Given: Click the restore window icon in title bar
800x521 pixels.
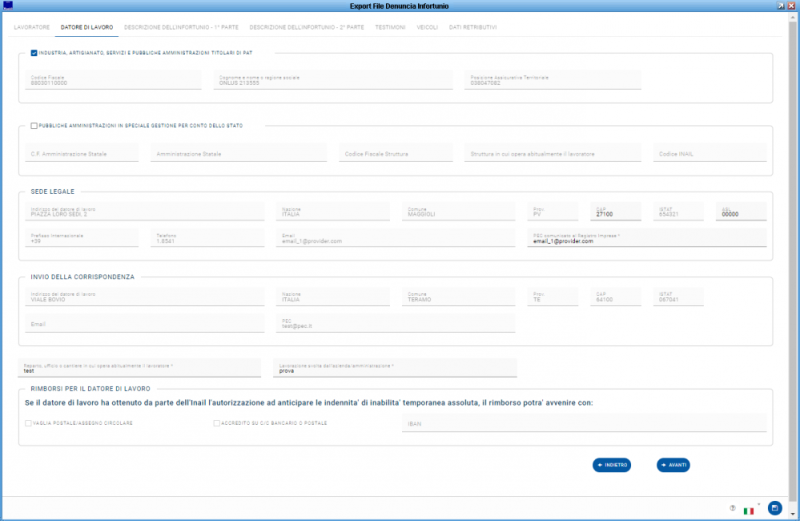Looking at the screenshot, I should click(781, 6).
